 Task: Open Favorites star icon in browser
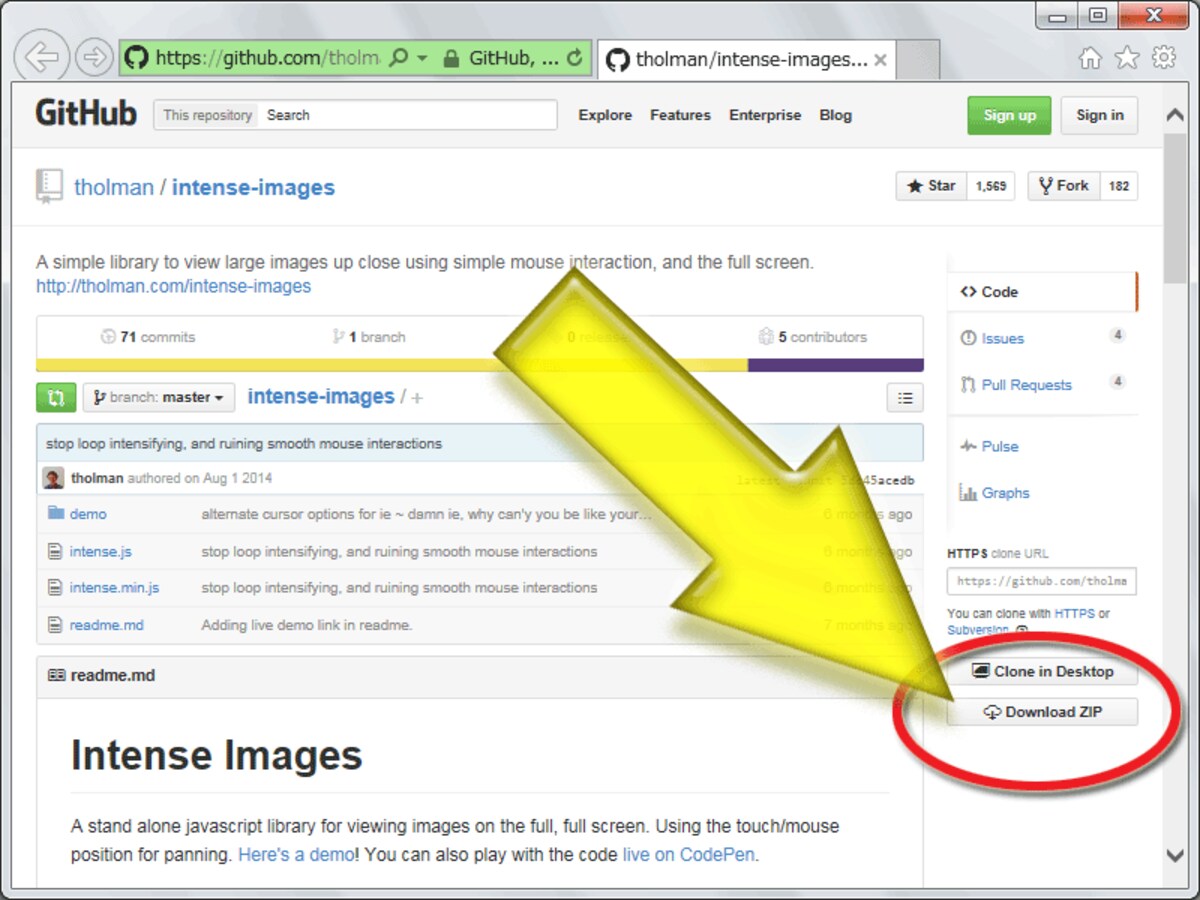click(1127, 58)
